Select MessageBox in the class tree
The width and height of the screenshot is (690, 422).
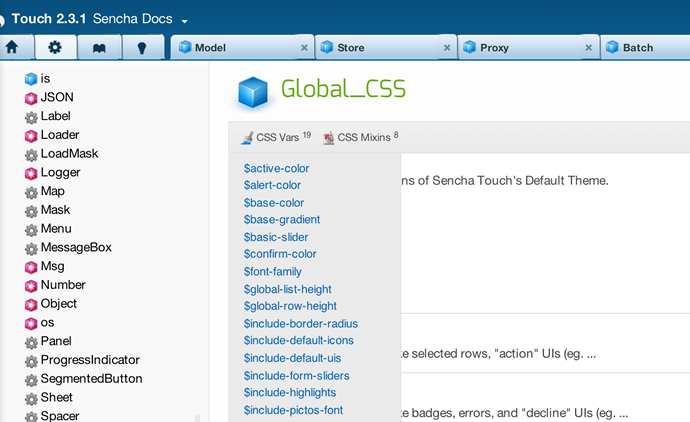point(76,248)
